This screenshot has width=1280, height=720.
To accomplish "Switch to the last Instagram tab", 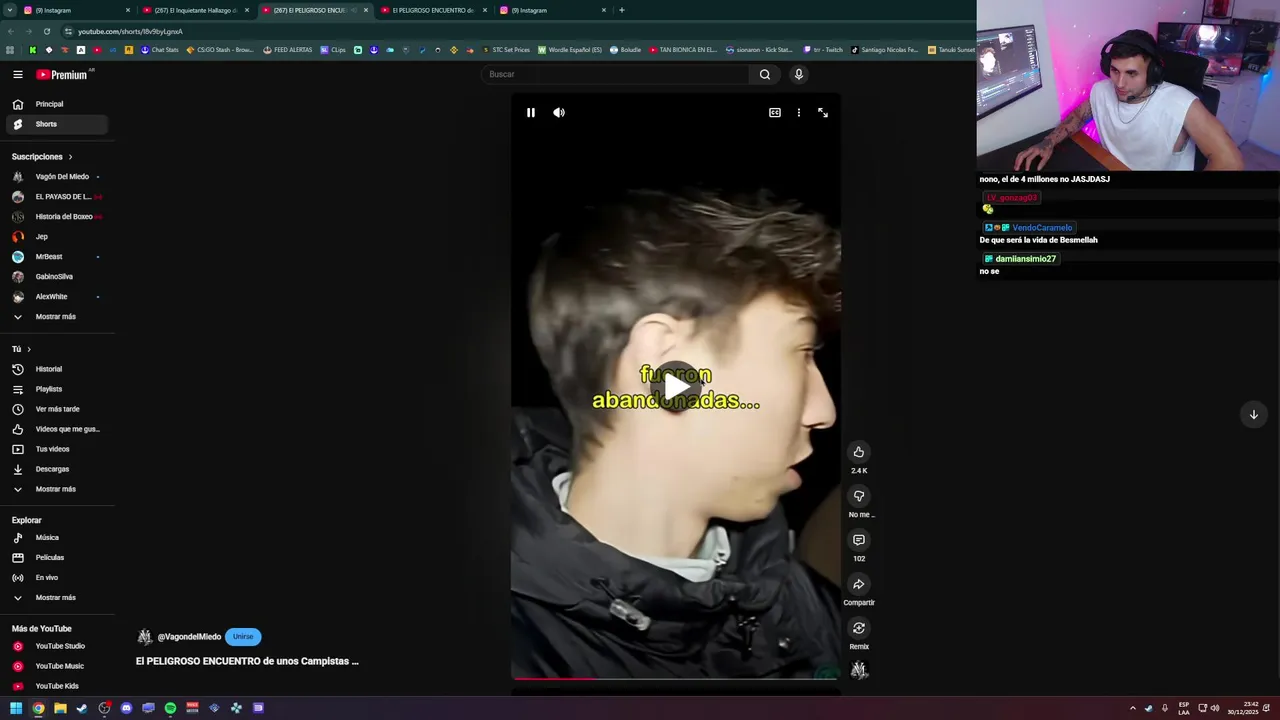I will (553, 10).
